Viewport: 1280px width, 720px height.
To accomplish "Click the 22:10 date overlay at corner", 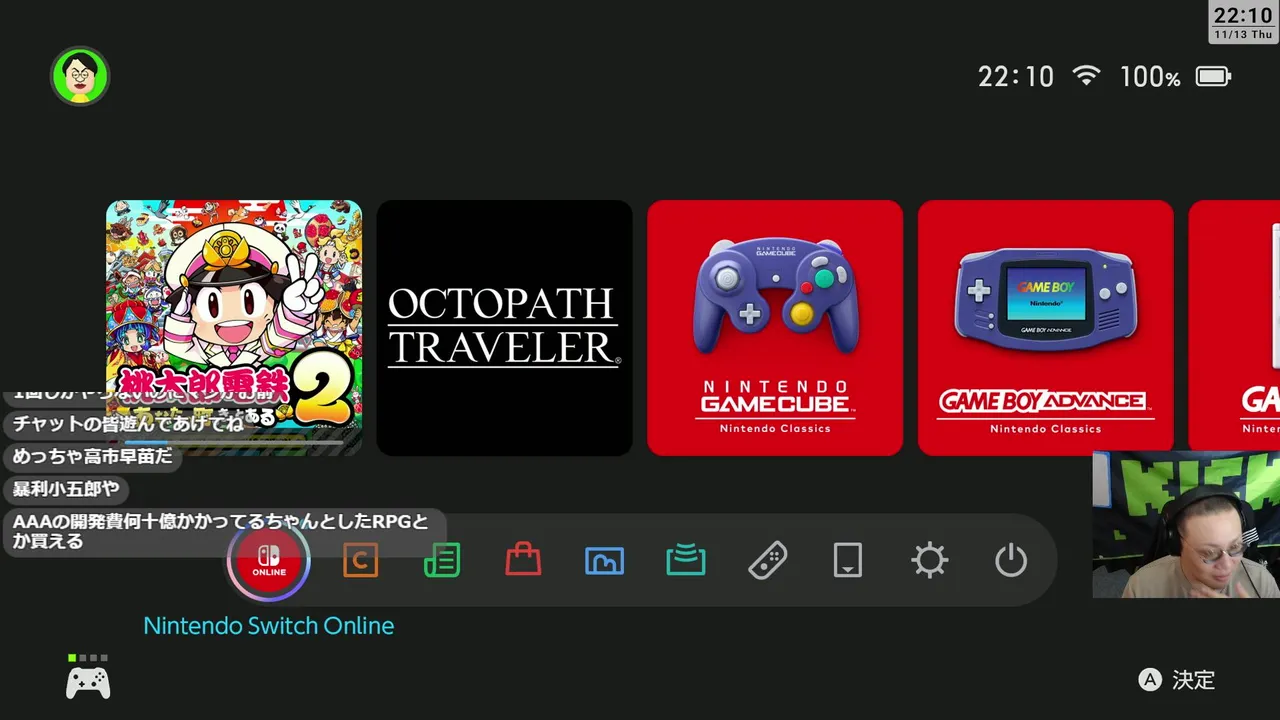I will (1243, 22).
